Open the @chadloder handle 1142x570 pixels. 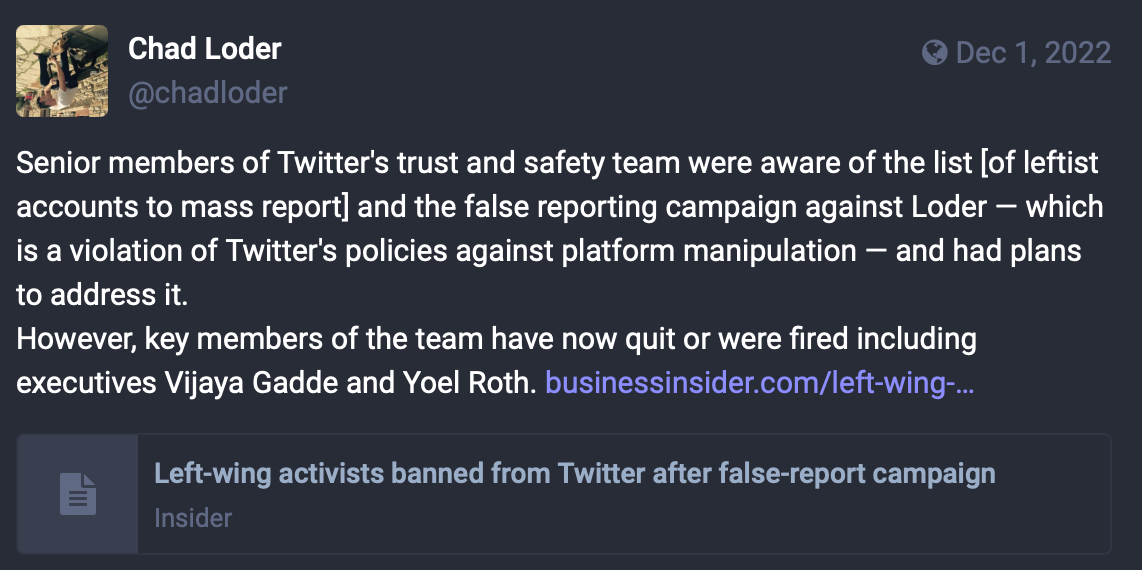click(x=208, y=93)
